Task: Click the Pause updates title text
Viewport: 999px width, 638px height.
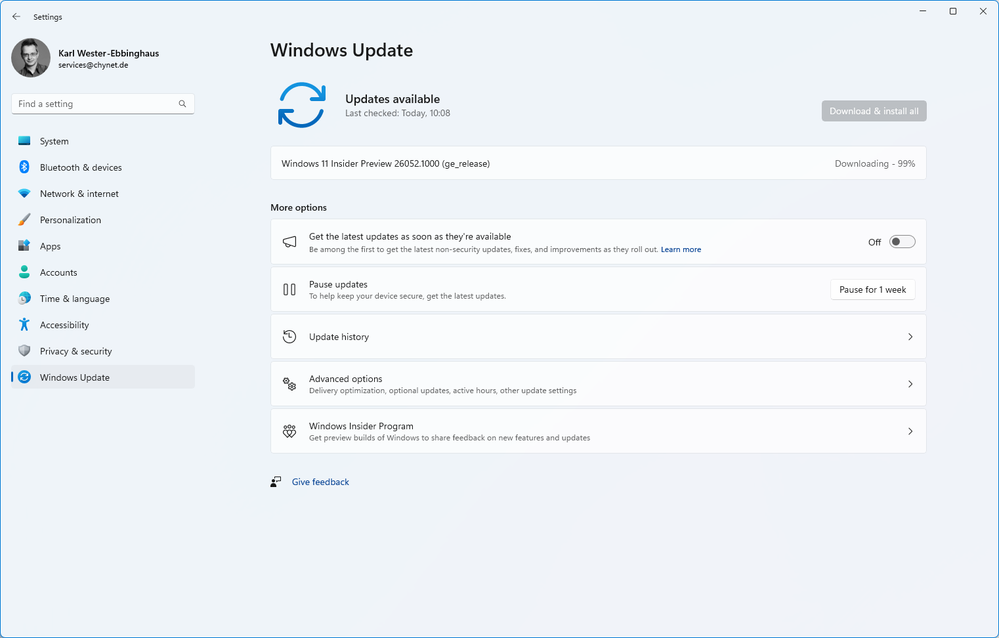Action: click(x=338, y=284)
